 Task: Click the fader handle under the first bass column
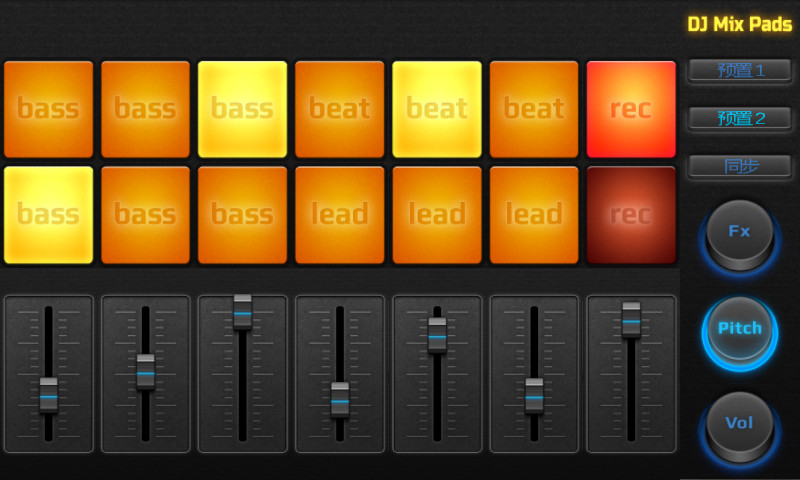pos(48,395)
